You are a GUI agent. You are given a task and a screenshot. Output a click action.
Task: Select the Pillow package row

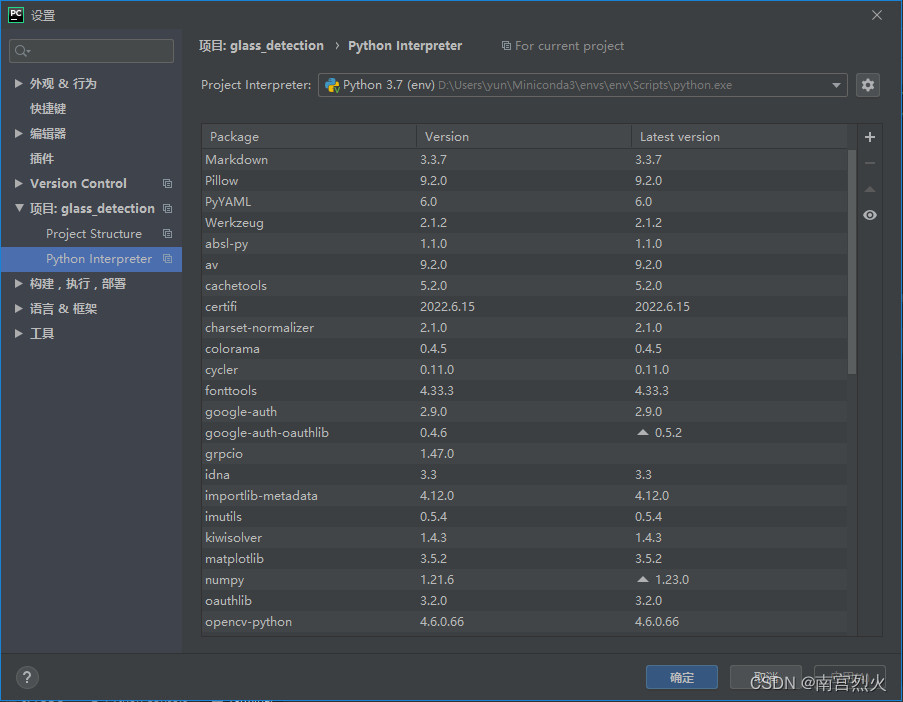(525, 181)
